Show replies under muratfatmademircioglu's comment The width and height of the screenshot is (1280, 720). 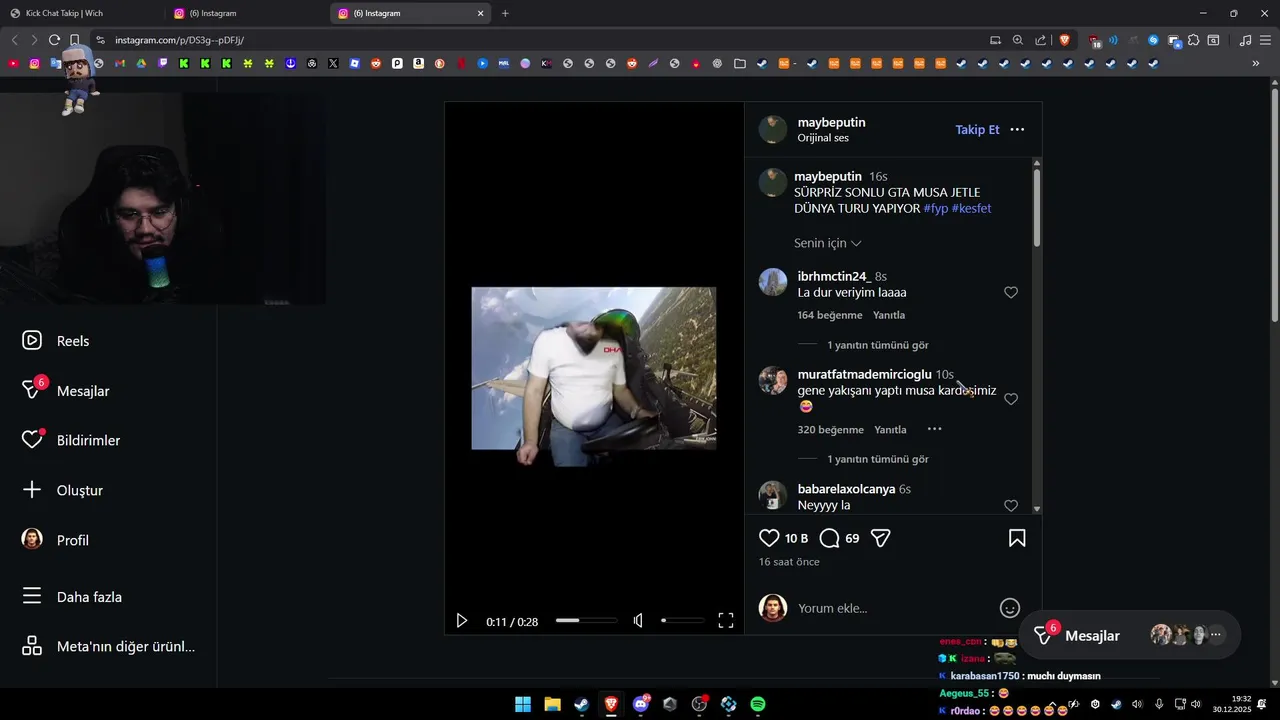[877, 459]
